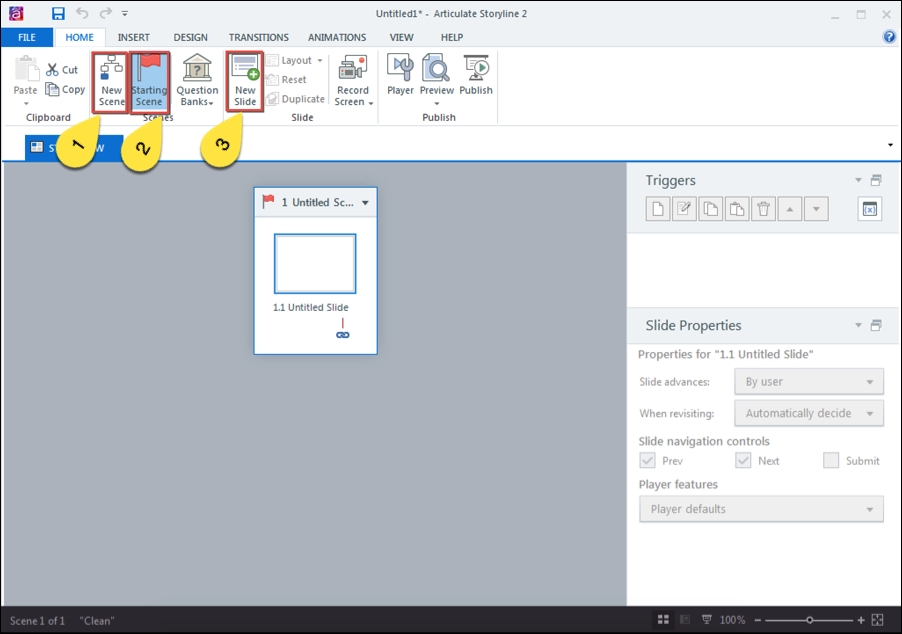The height and width of the screenshot is (634, 902).
Task: Save the project using the floppy disk icon
Action: click(x=58, y=13)
